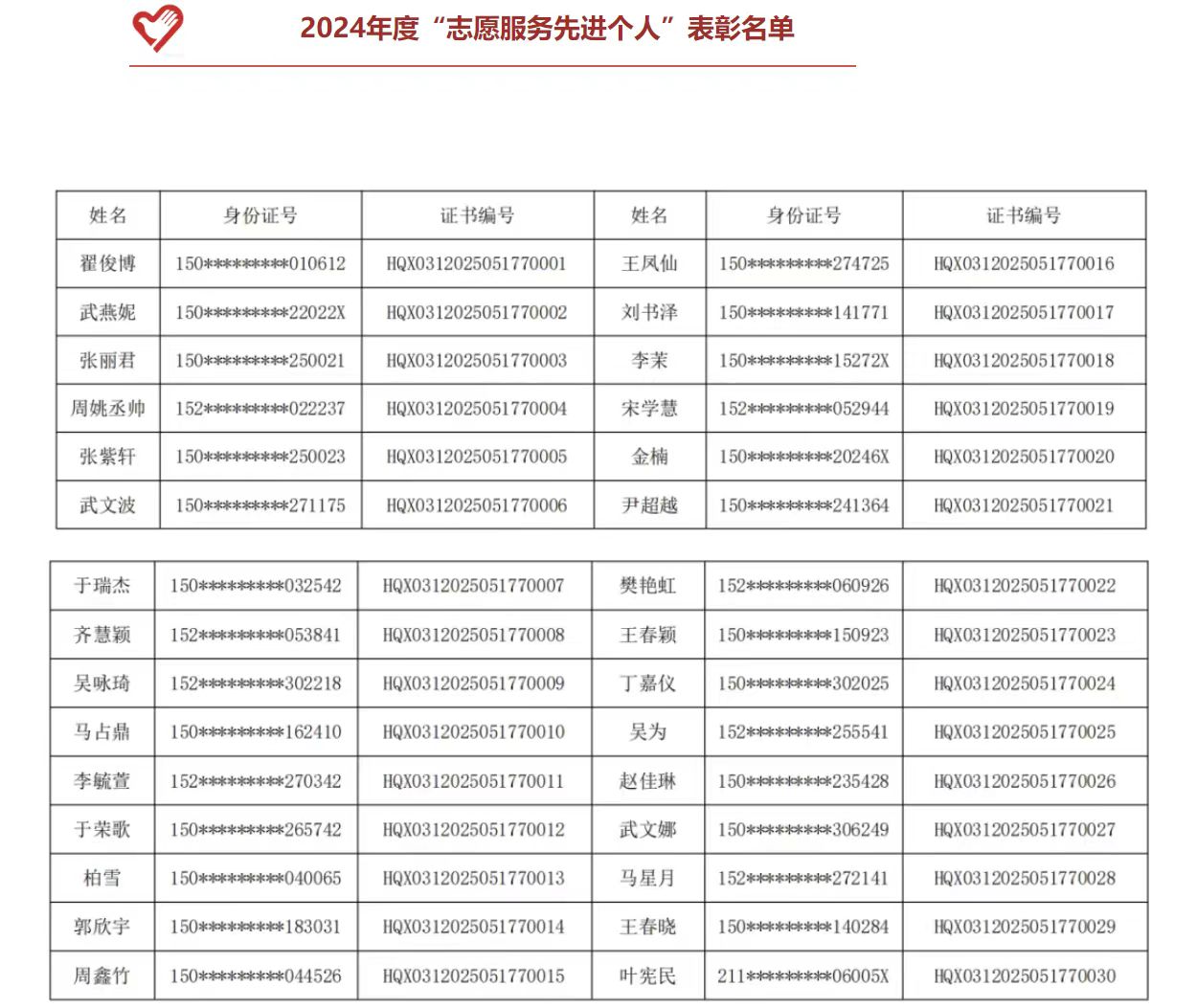Image resolution: width=1197 pixels, height=1008 pixels.
Task: Select certificate number HQX0312025051770021
Action: pyautogui.click(x=1024, y=505)
